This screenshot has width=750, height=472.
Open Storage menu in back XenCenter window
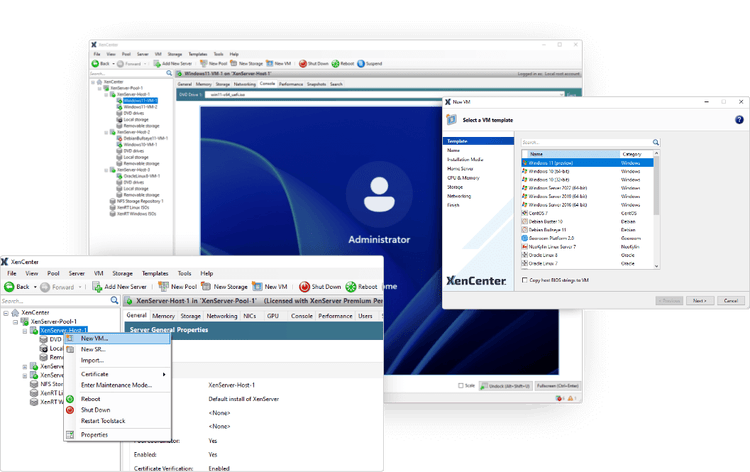click(x=175, y=54)
